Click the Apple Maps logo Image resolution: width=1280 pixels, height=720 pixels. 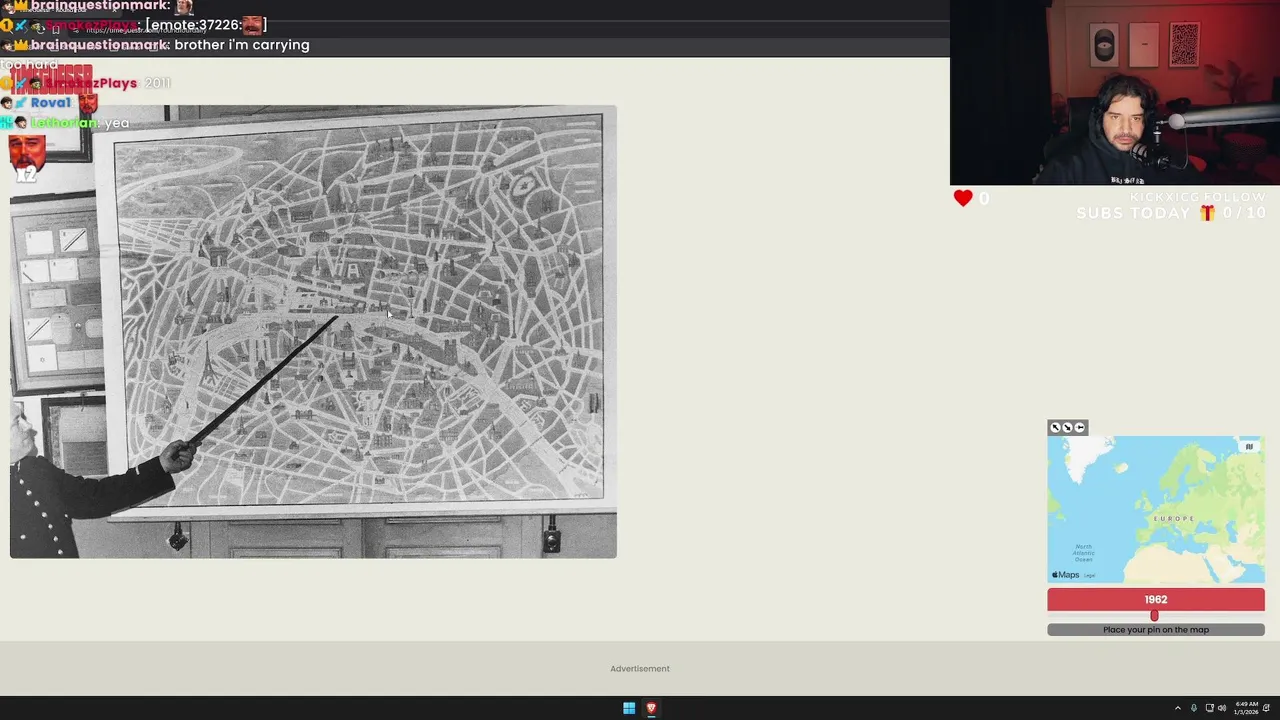(x=1066, y=575)
